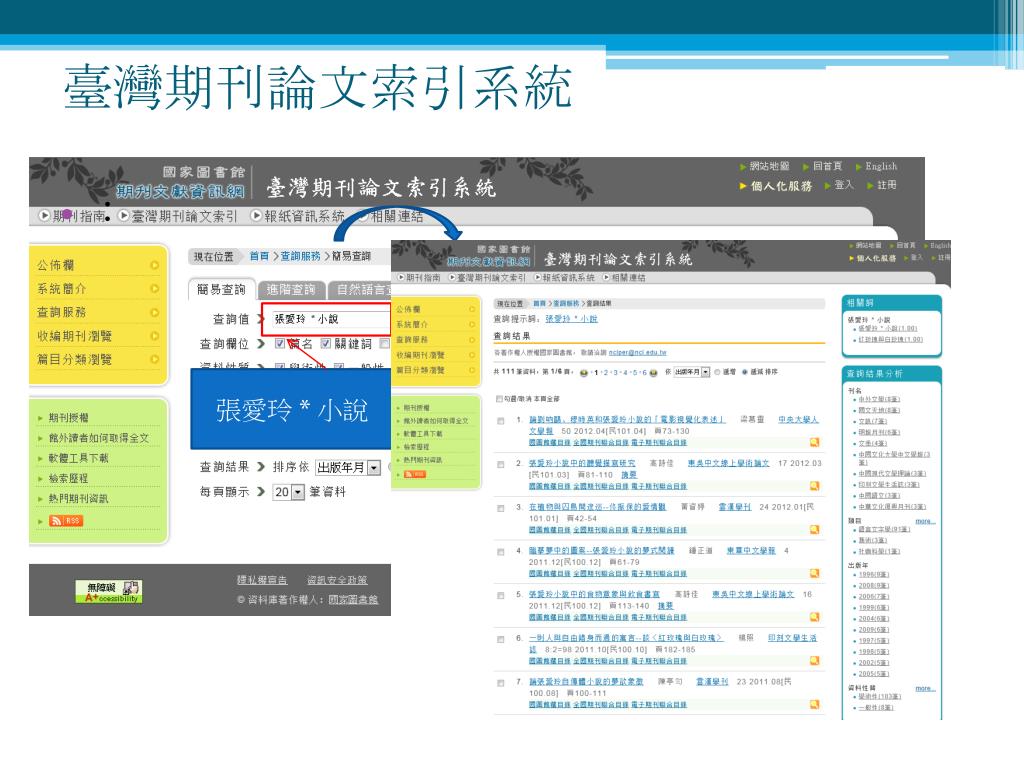The image size is (1024, 768).
Task: Open the 檢索歷程 link in the large green sidebar
Action: [x=69, y=479]
